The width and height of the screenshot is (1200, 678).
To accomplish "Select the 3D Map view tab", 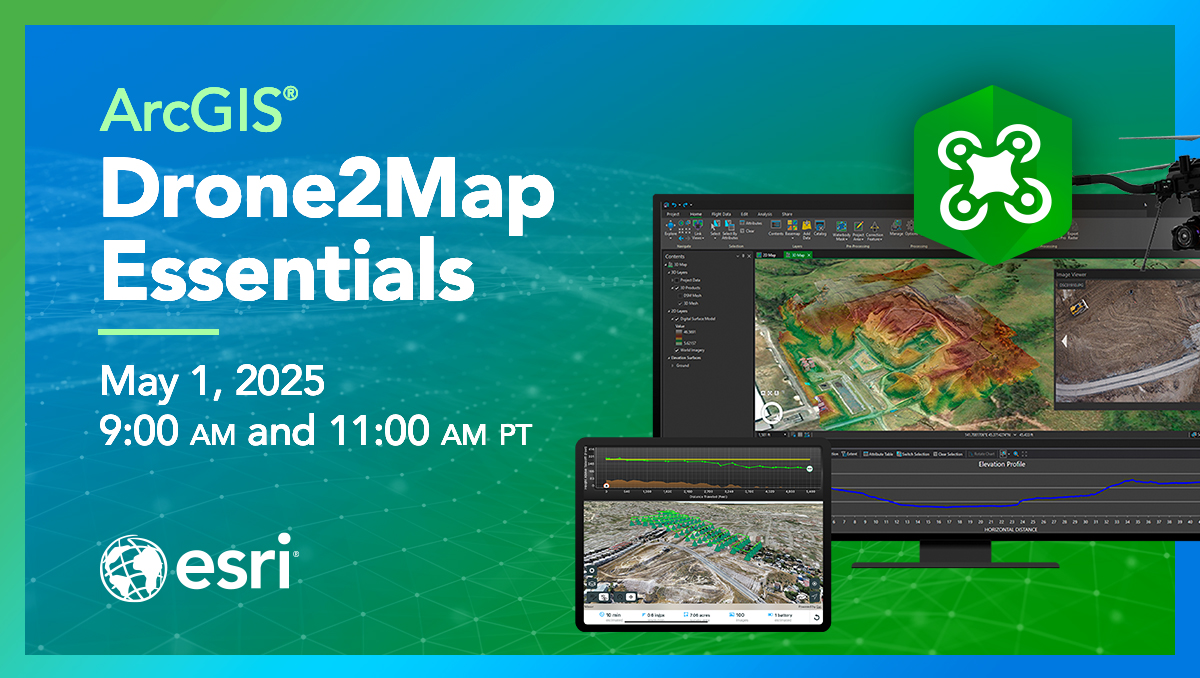I will tap(798, 255).
